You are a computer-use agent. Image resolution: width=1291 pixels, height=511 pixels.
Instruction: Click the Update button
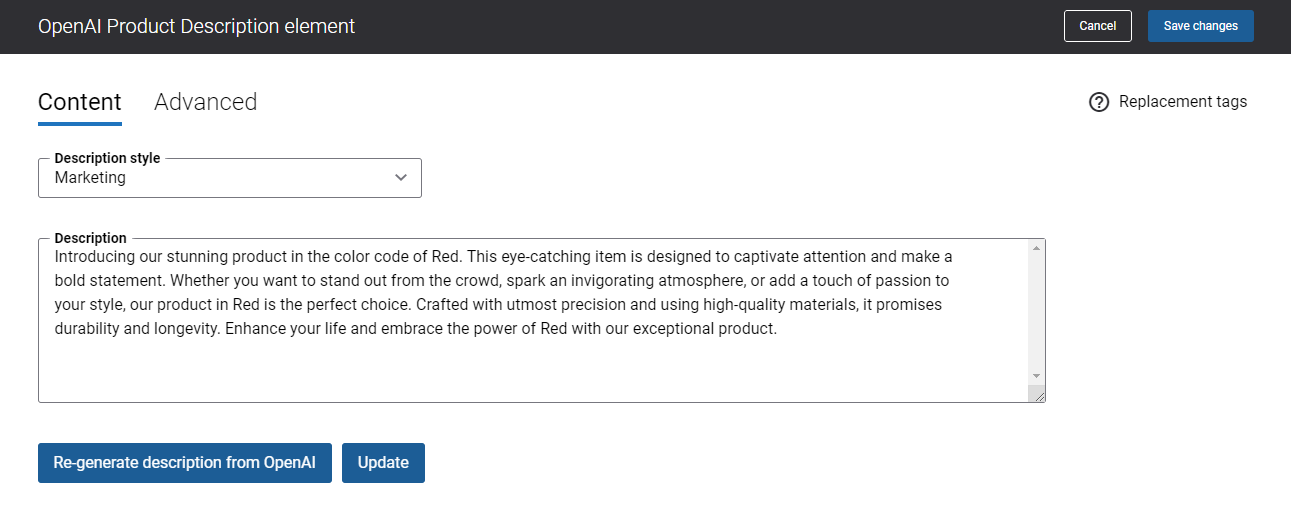point(383,463)
